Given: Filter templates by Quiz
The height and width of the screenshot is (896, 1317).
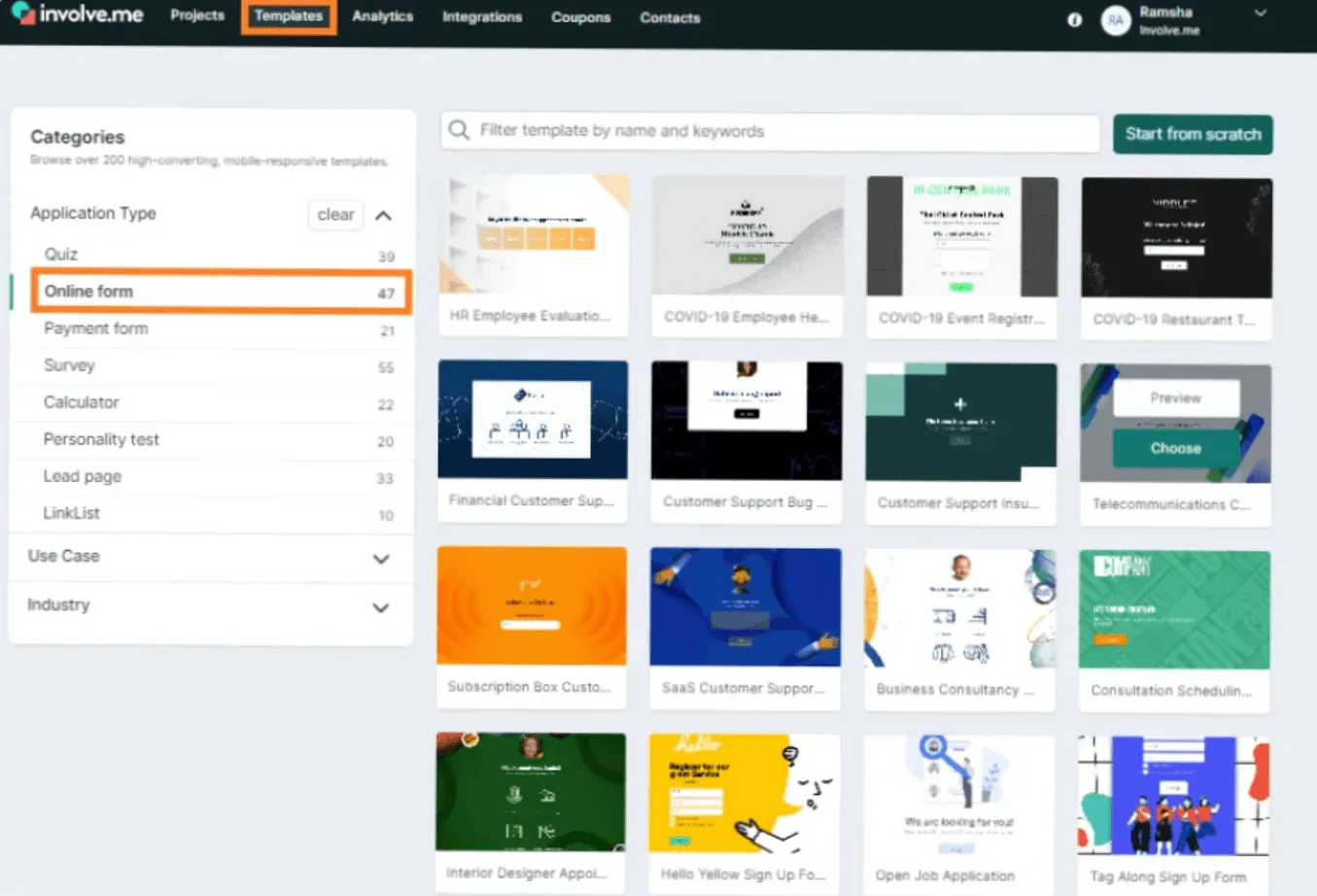Looking at the screenshot, I should tap(219, 255).
